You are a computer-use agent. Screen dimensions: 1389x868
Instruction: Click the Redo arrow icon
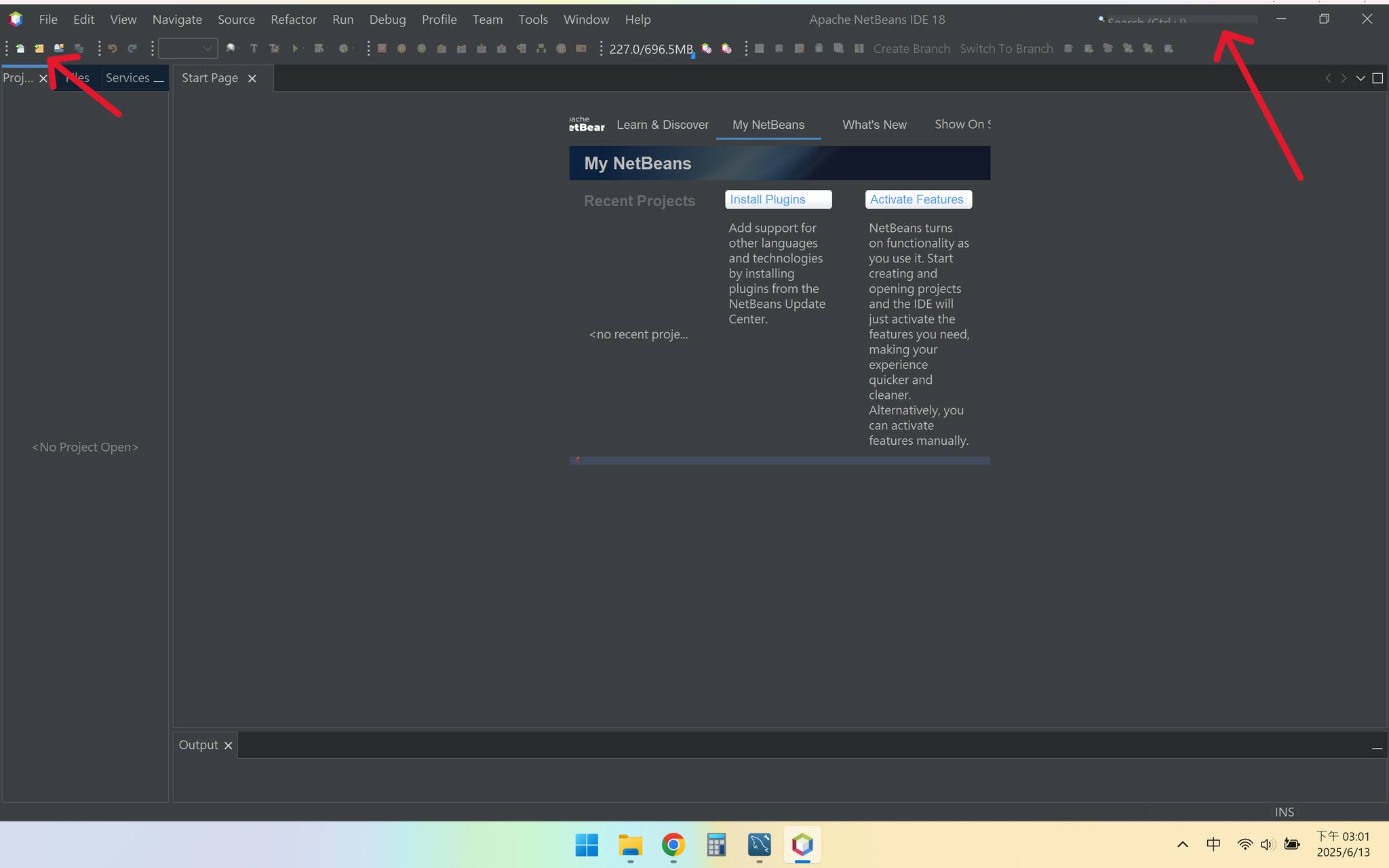click(x=132, y=49)
